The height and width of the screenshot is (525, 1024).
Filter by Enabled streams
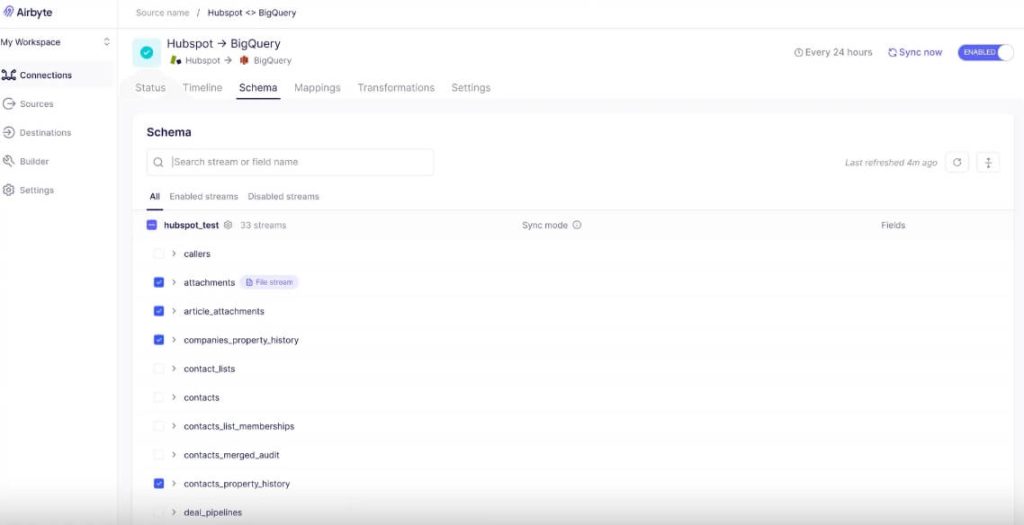pyautogui.click(x=204, y=197)
